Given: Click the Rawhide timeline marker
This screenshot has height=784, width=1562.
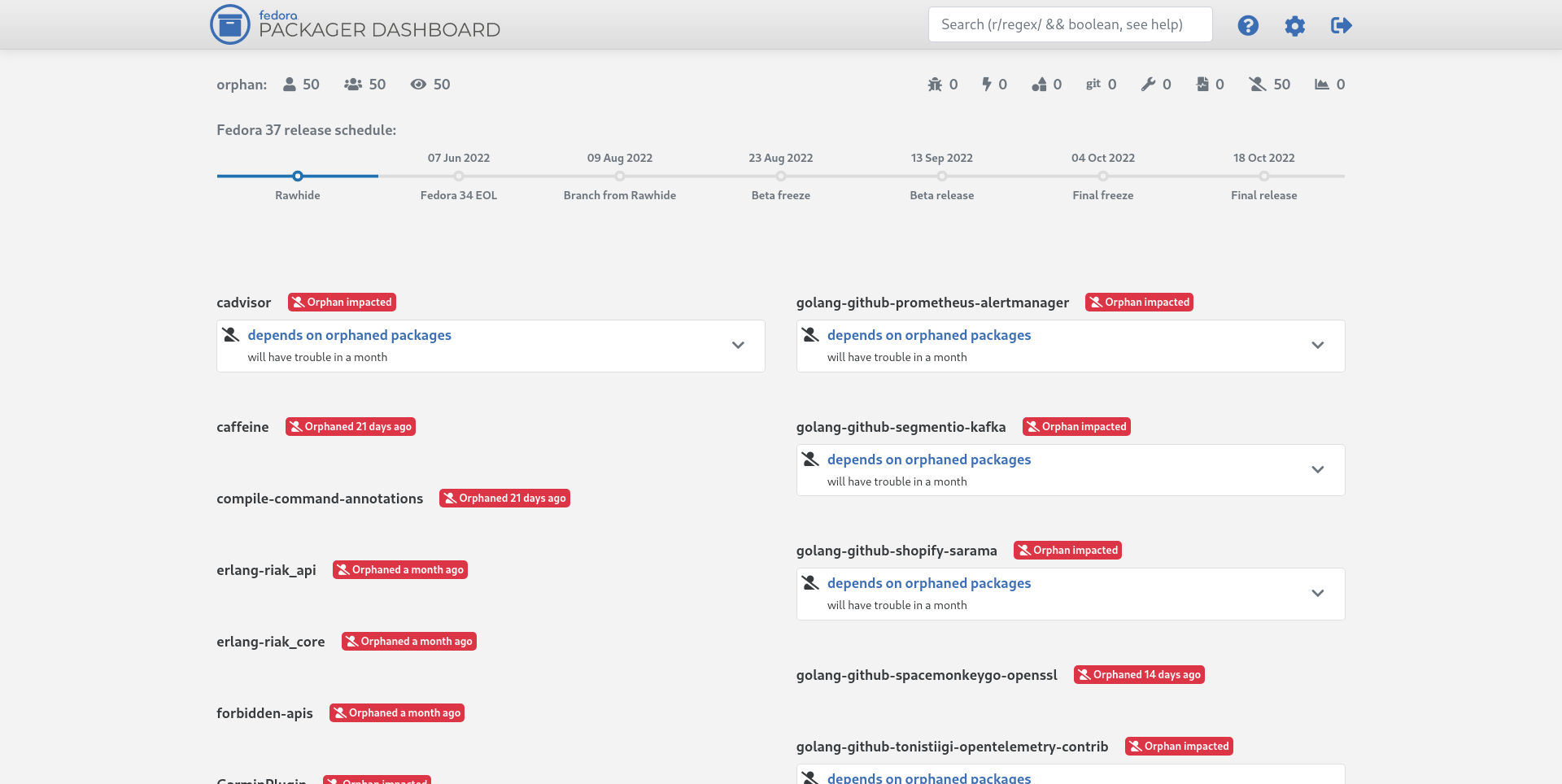Looking at the screenshot, I should pos(298,176).
